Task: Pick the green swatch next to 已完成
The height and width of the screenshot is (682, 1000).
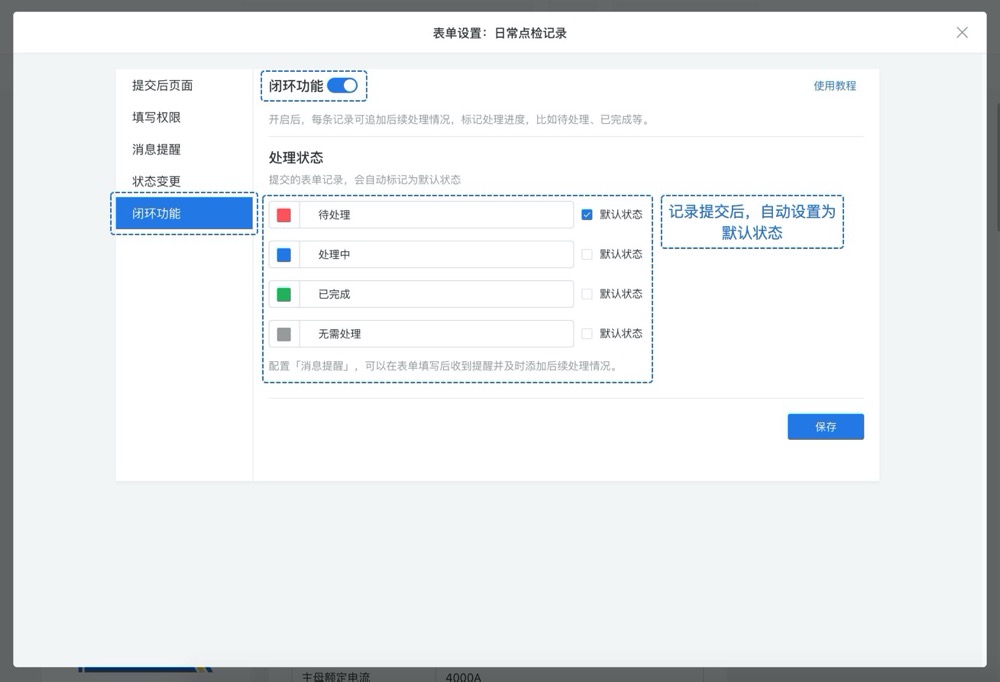Action: [x=284, y=295]
